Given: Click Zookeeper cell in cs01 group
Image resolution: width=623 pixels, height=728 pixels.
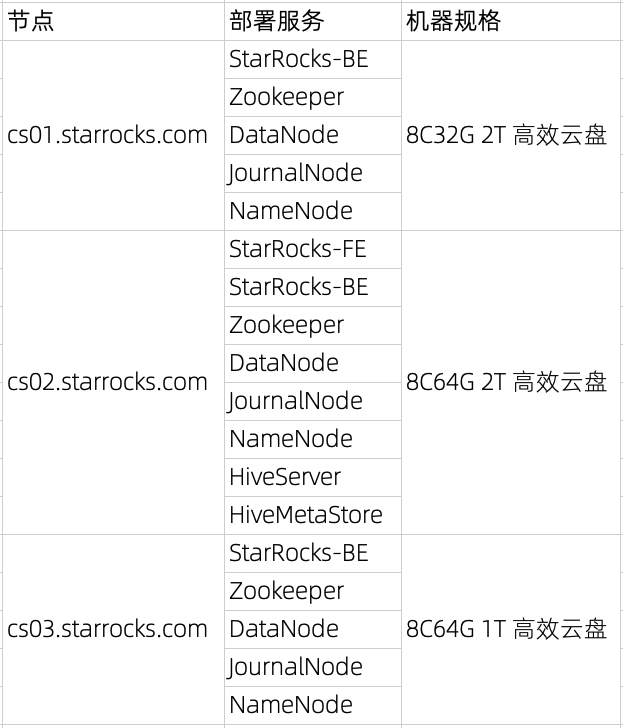Looking at the screenshot, I should tap(313, 98).
